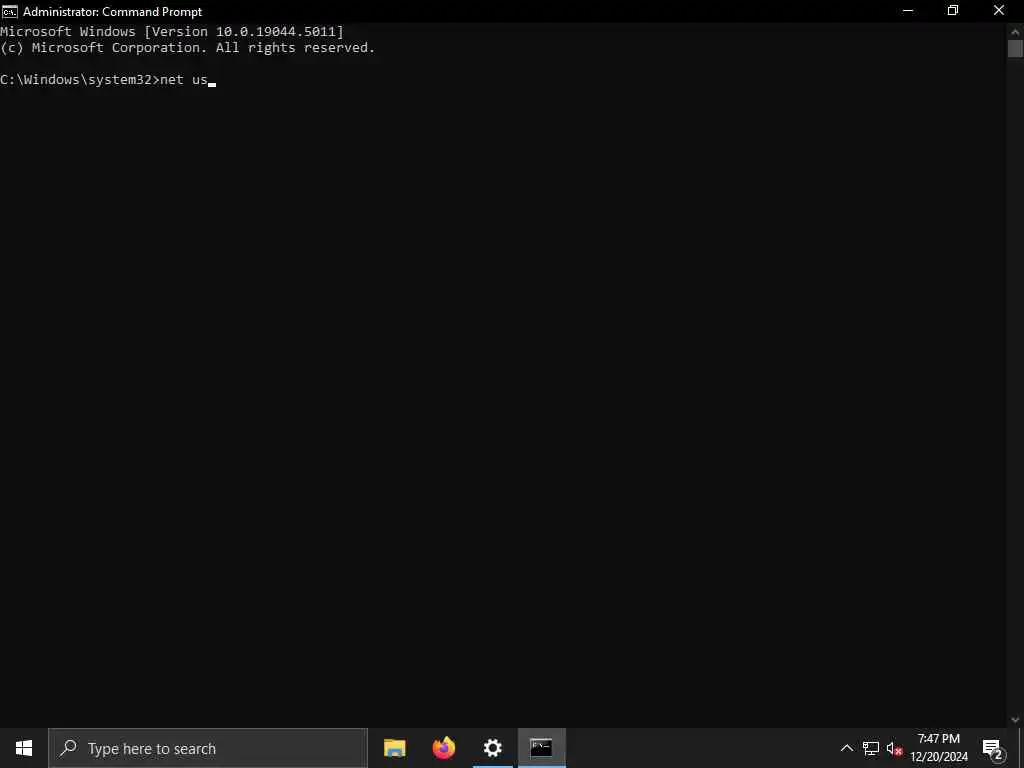1024x768 pixels.
Task: Open the muted volume tray icon
Action: tap(894, 748)
